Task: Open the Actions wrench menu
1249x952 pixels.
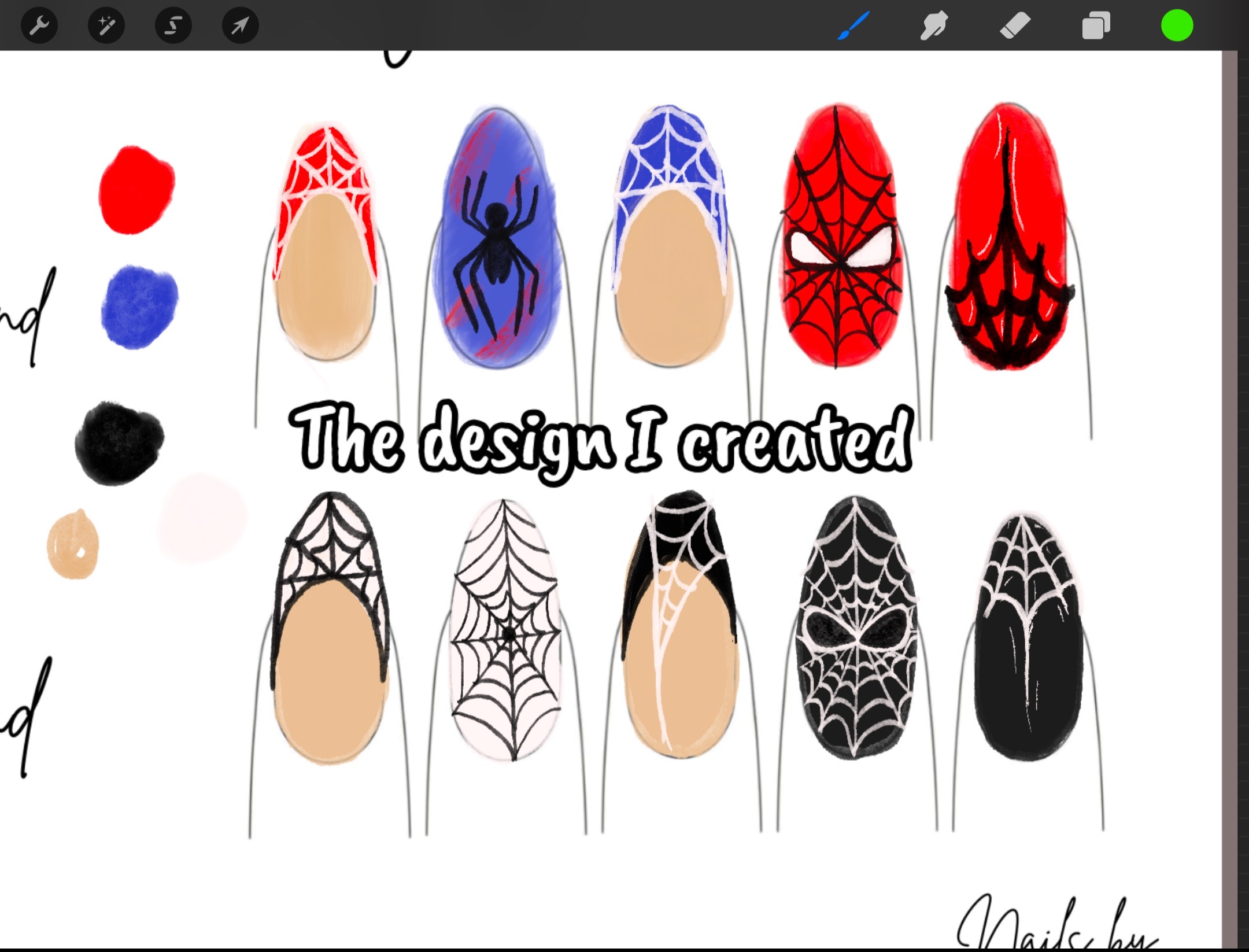Action: point(39,25)
